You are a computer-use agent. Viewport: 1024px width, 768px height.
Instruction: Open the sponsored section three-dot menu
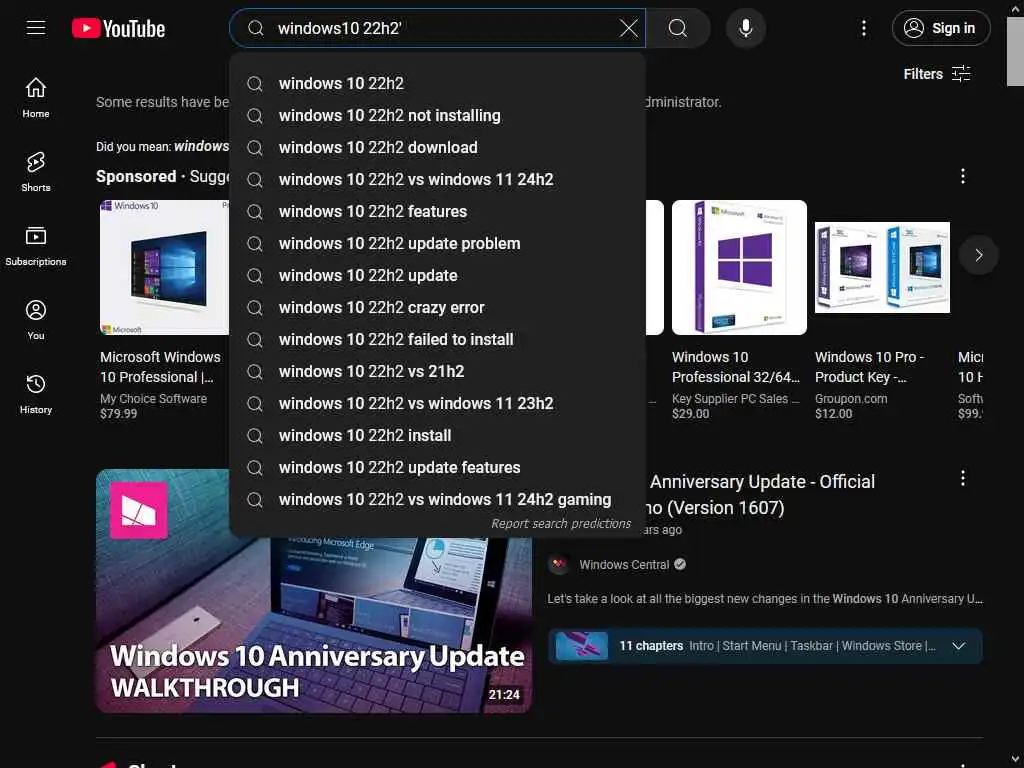click(x=962, y=176)
